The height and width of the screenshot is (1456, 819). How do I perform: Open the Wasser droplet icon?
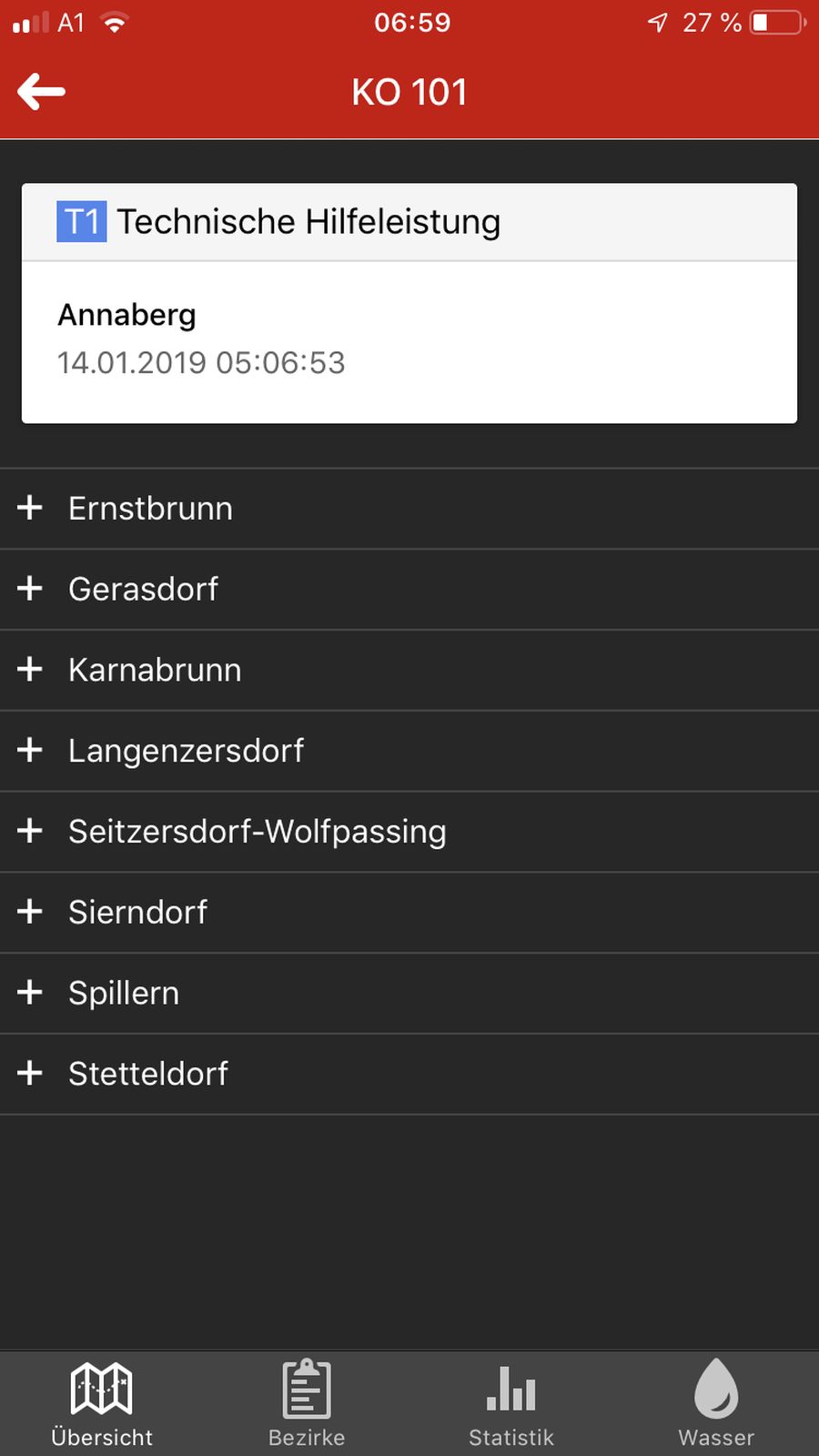[716, 1389]
